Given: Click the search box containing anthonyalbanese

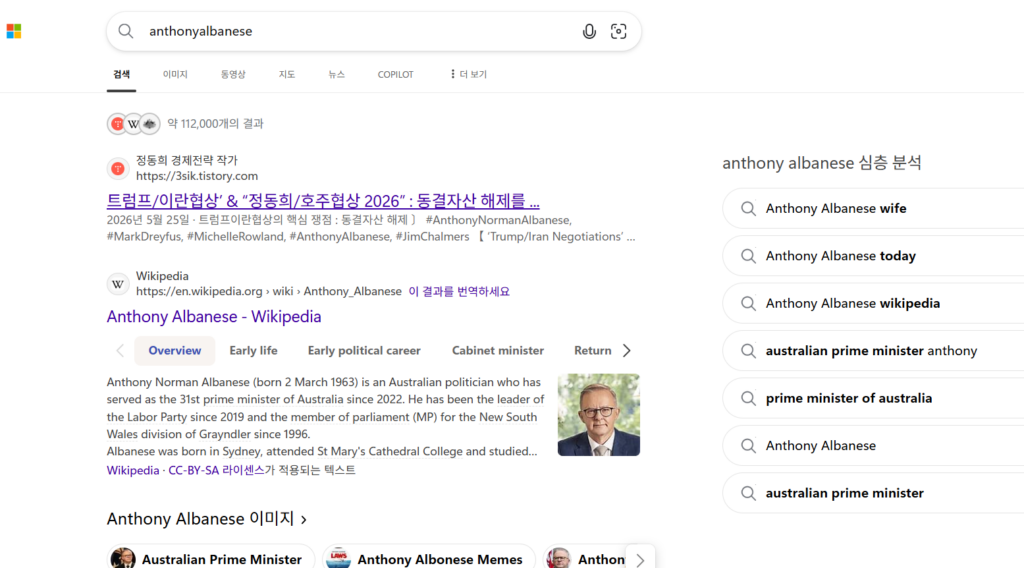Looking at the screenshot, I should click(x=374, y=31).
